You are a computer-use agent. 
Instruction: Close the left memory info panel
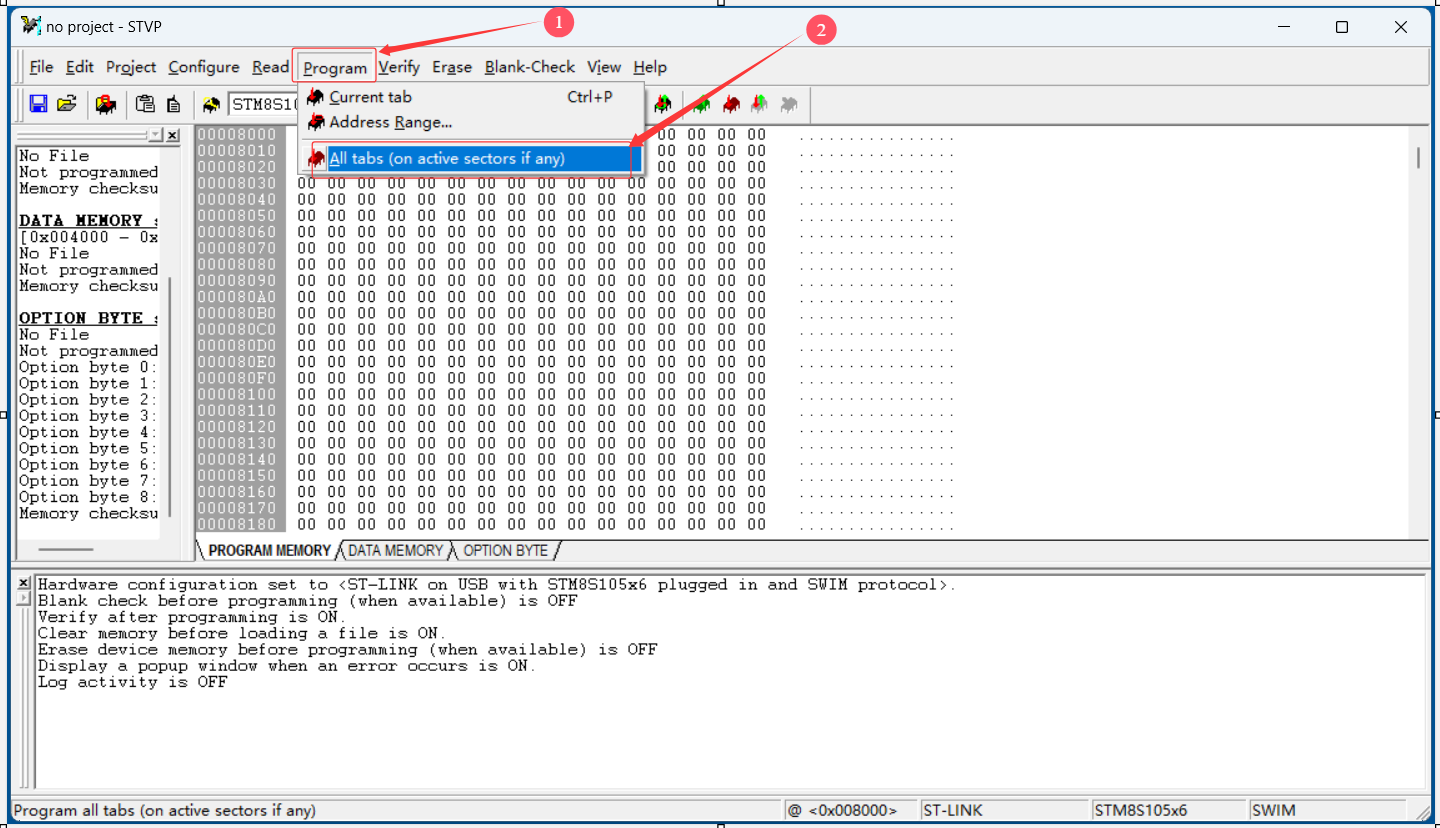[x=173, y=135]
